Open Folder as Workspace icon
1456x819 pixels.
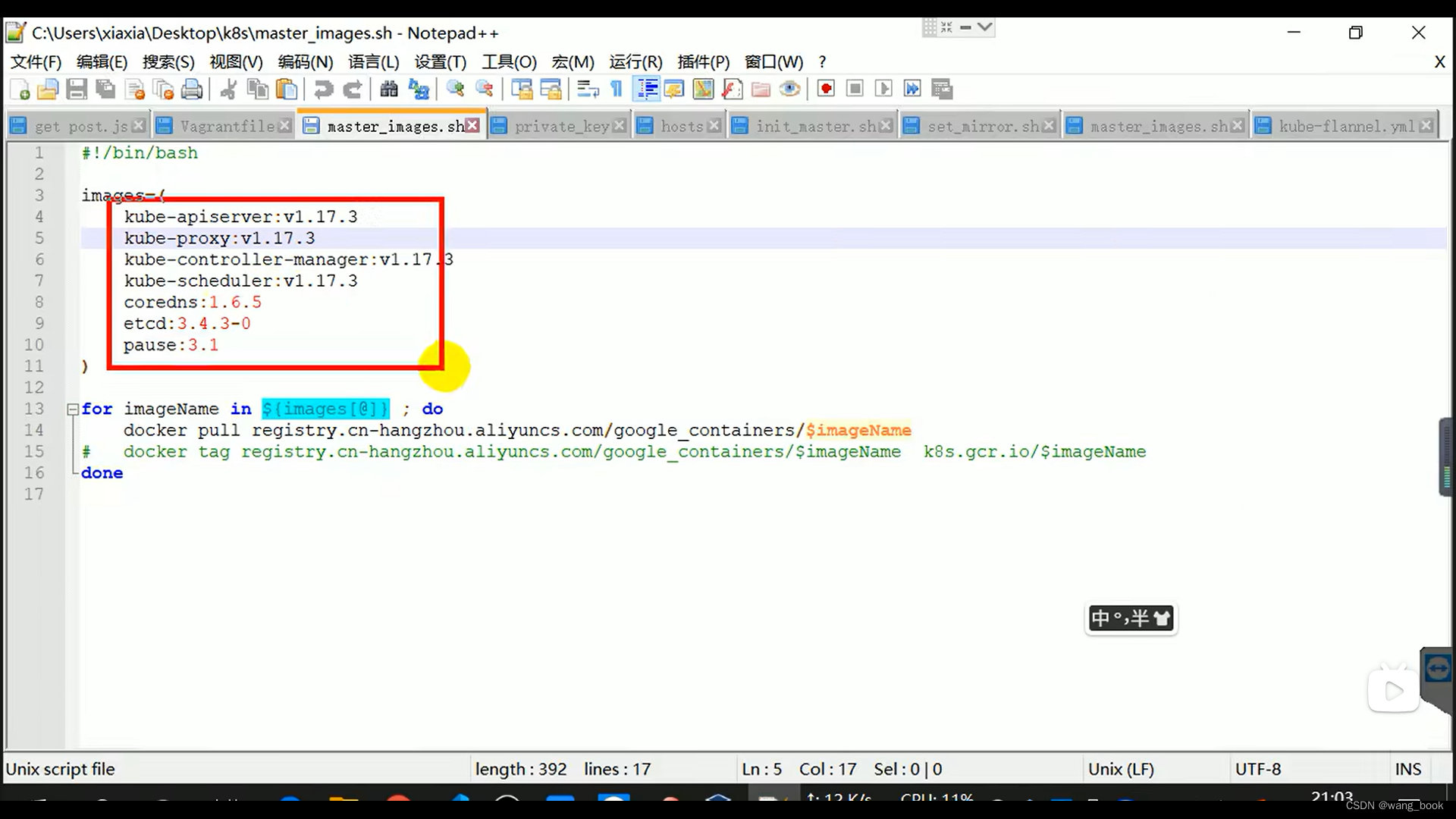click(x=761, y=89)
